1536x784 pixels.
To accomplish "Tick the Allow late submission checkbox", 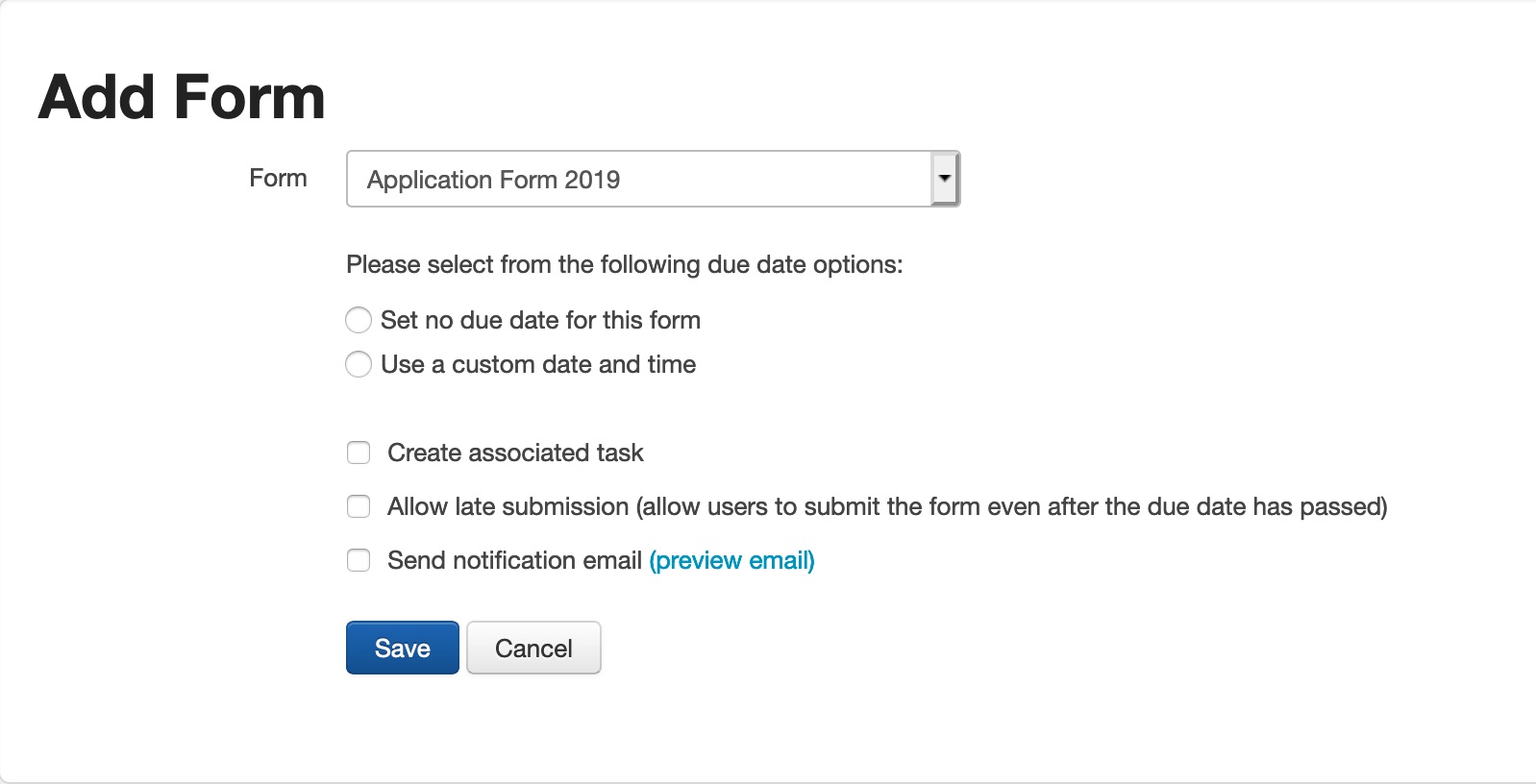I will (x=359, y=506).
